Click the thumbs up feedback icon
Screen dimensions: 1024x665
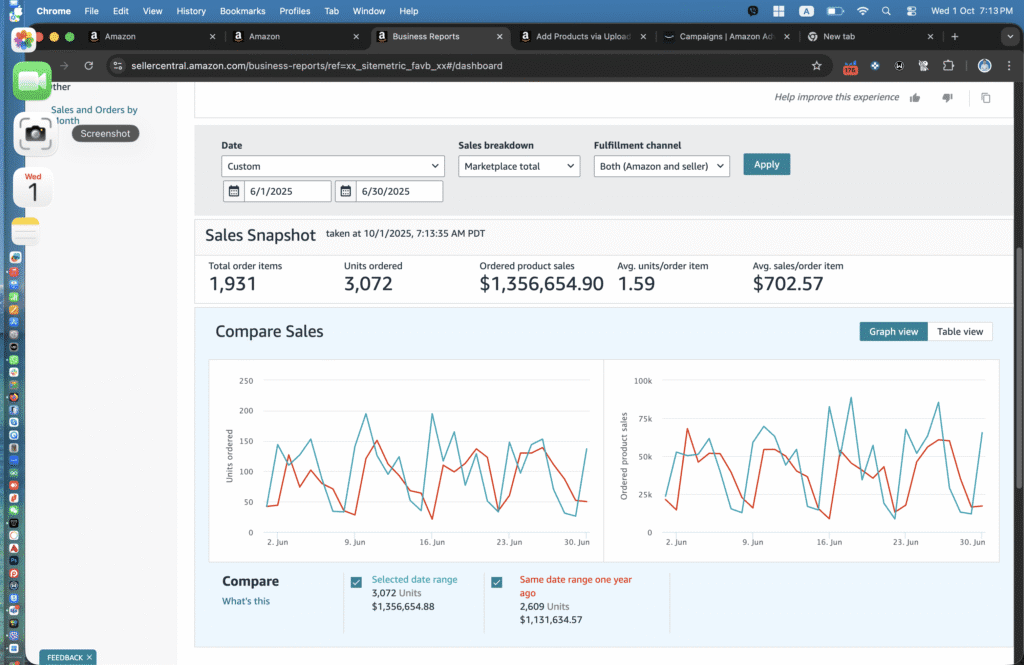tap(914, 97)
